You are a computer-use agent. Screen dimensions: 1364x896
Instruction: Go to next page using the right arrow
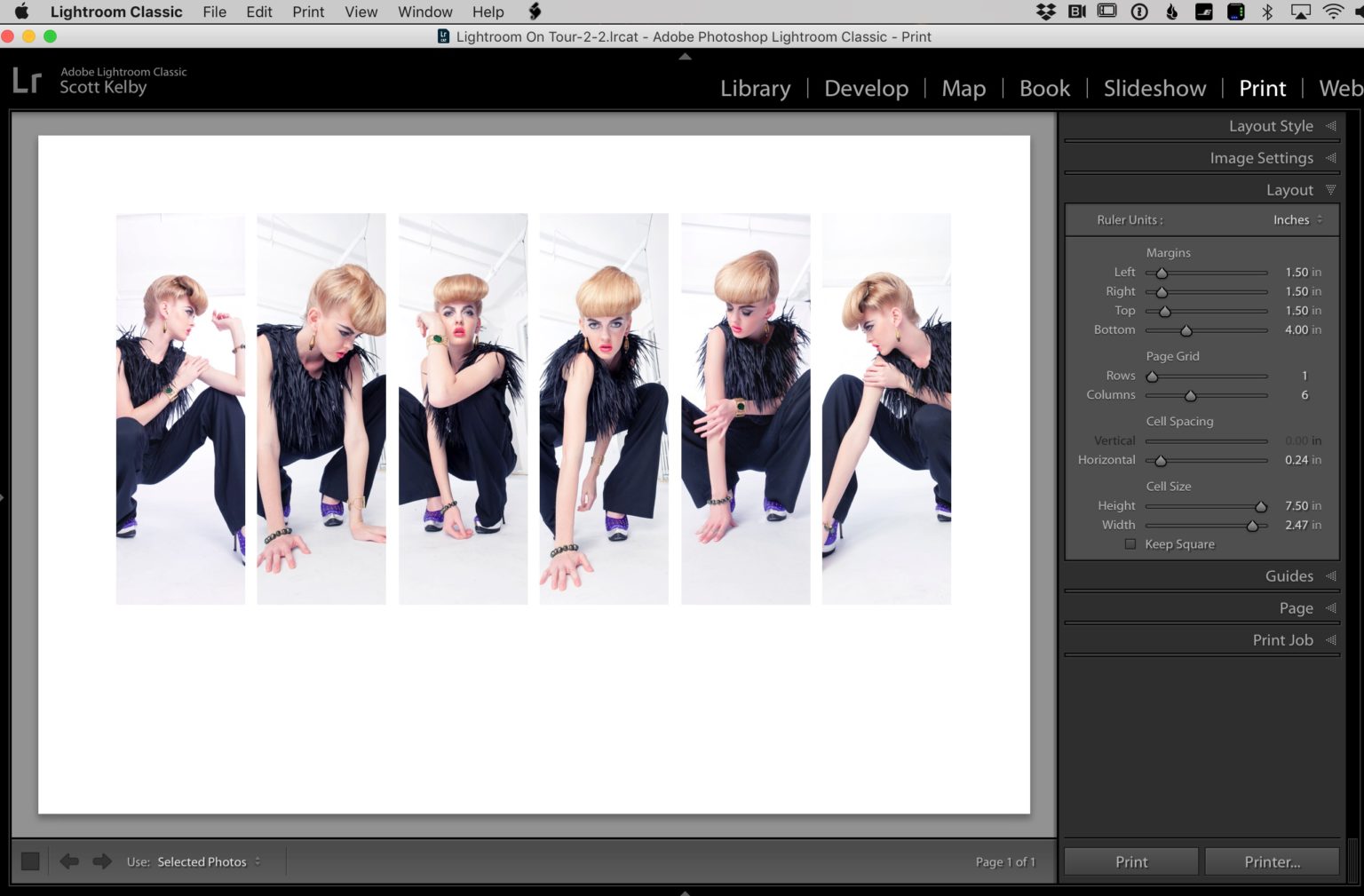point(101,860)
